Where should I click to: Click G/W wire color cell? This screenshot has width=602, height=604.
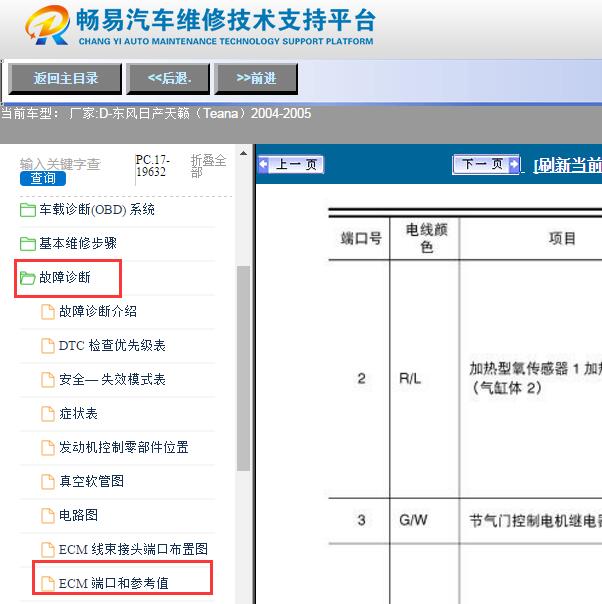pos(413,520)
